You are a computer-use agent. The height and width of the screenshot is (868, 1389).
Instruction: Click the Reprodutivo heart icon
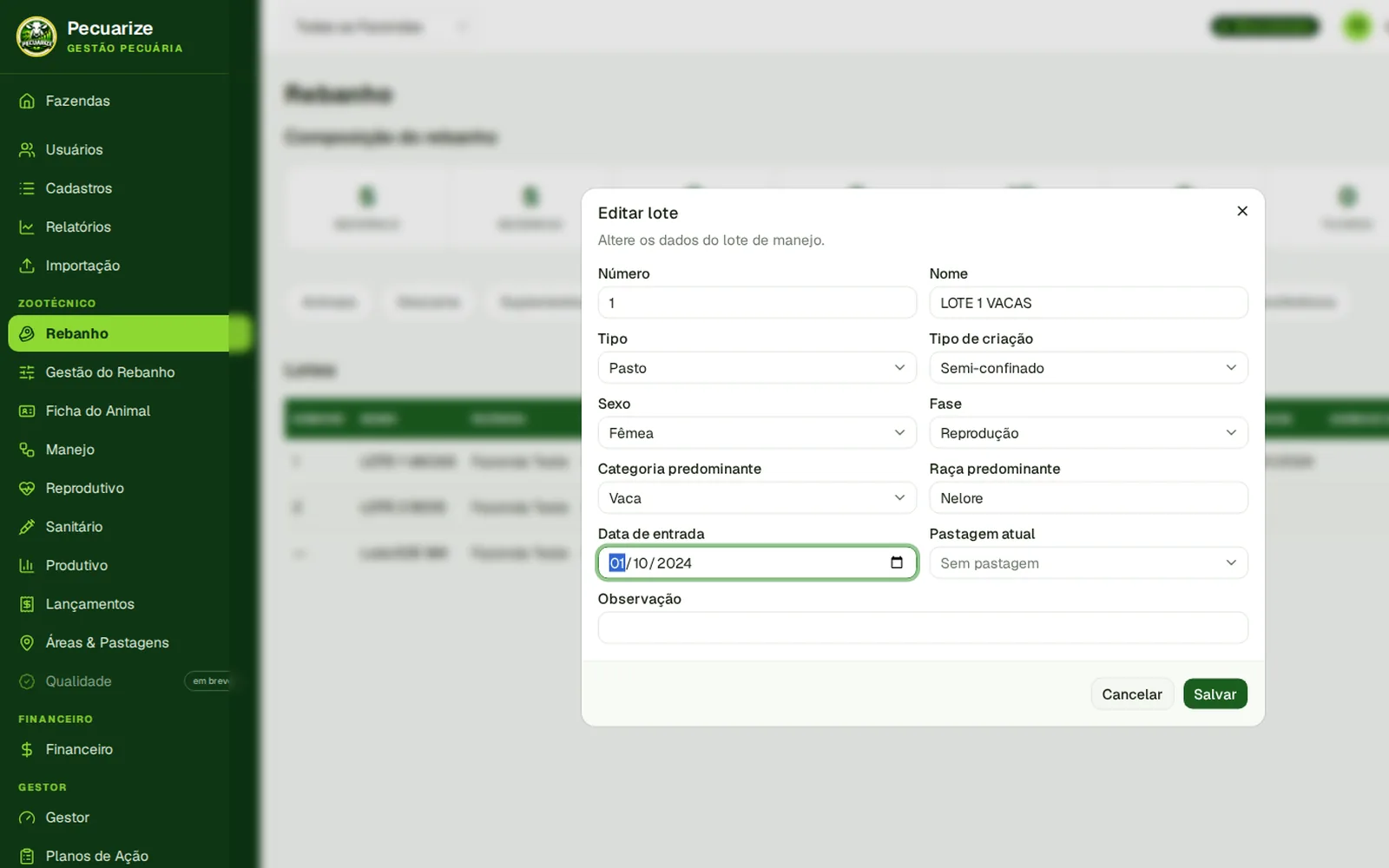tap(27, 488)
